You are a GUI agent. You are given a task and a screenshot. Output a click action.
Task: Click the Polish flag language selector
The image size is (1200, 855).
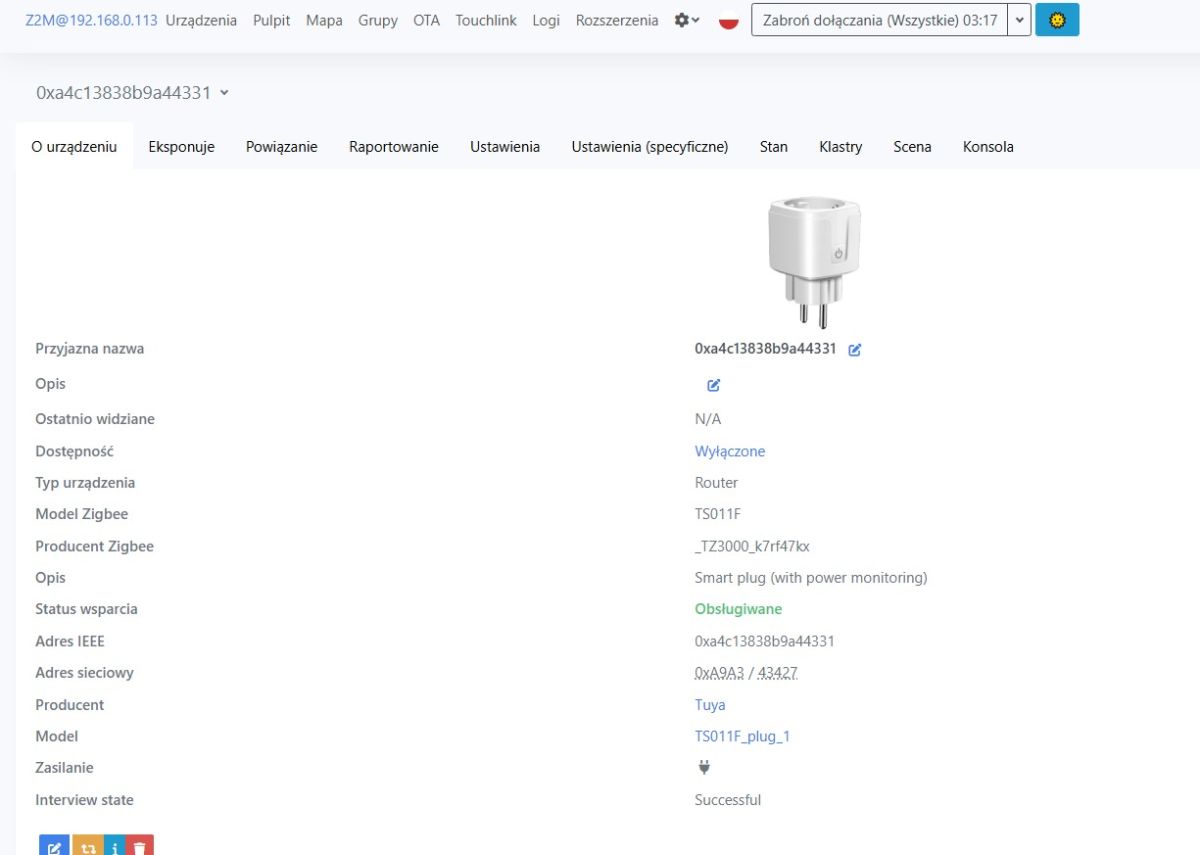click(x=729, y=20)
